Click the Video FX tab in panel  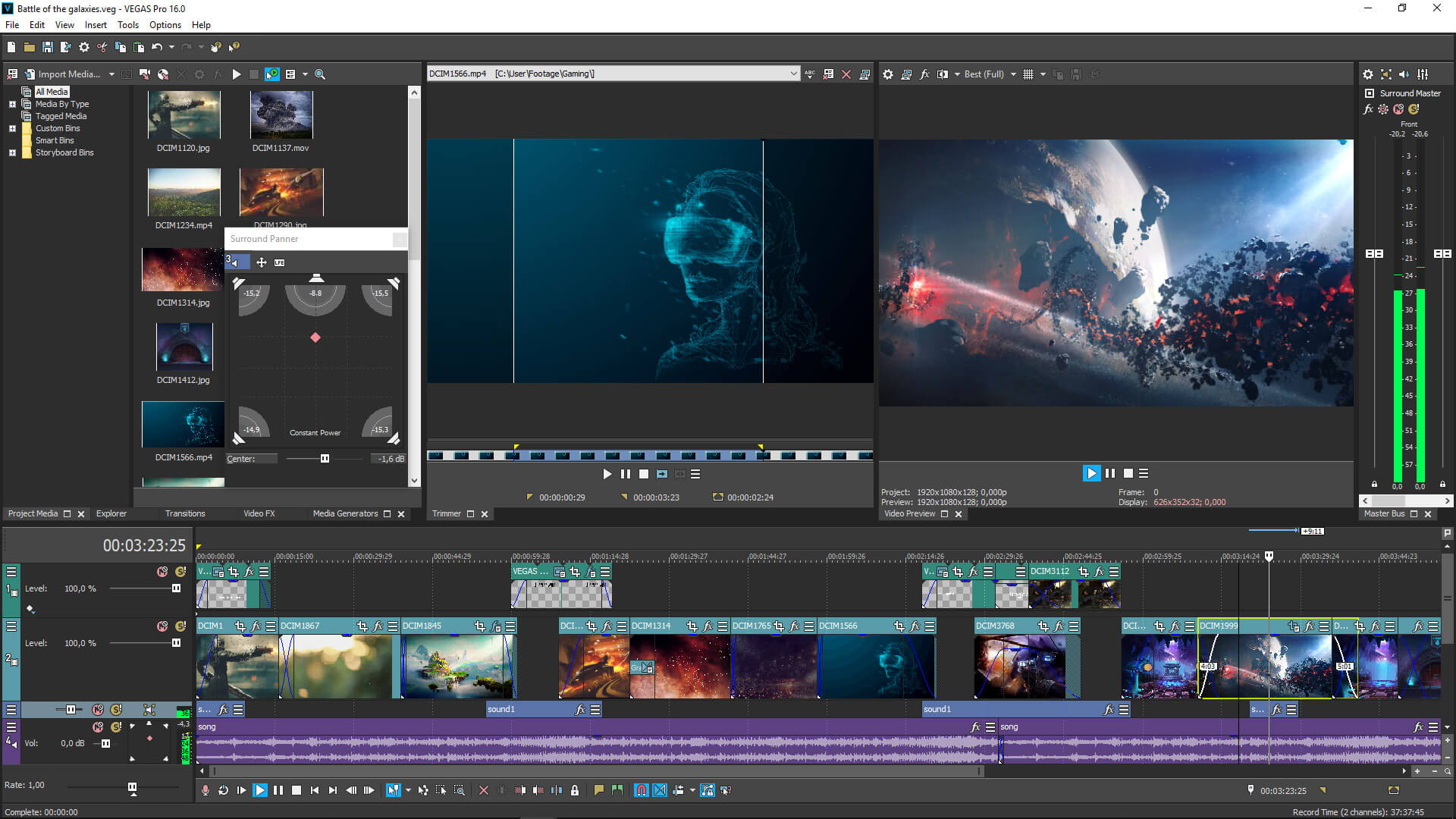[258, 513]
